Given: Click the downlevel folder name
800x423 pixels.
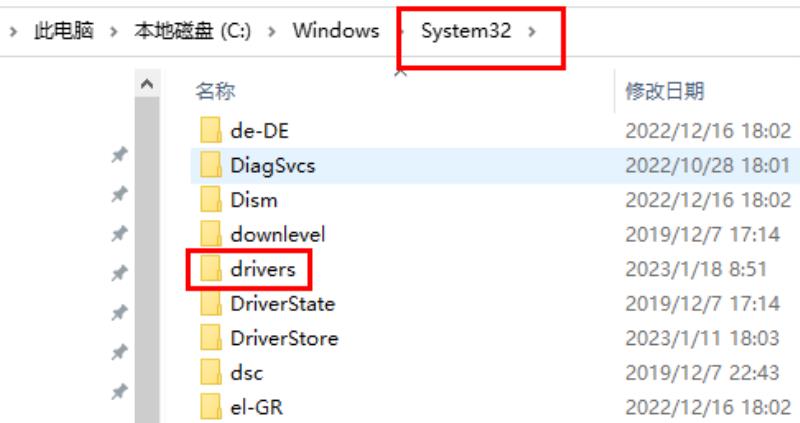Looking at the screenshot, I should pos(278,235).
